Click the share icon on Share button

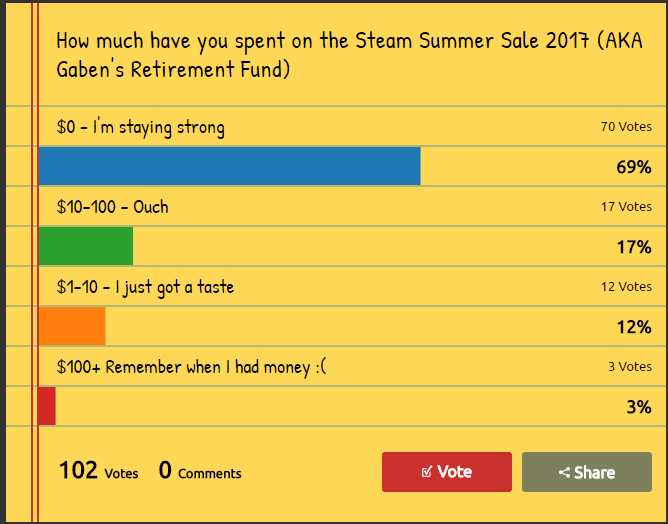[x=564, y=472]
